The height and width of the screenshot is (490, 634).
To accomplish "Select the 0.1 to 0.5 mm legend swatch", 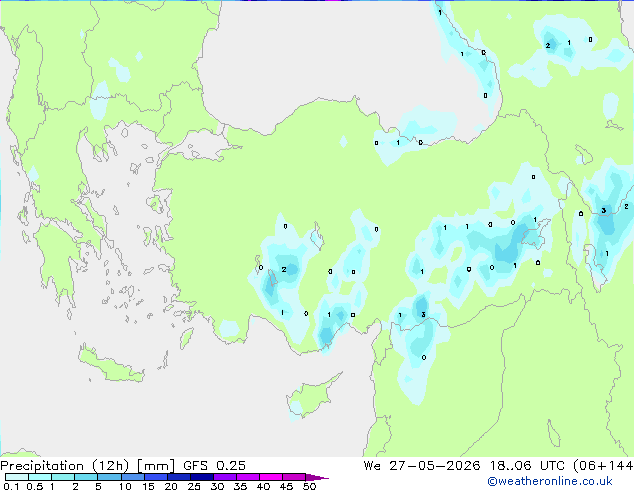I will pos(17,477).
